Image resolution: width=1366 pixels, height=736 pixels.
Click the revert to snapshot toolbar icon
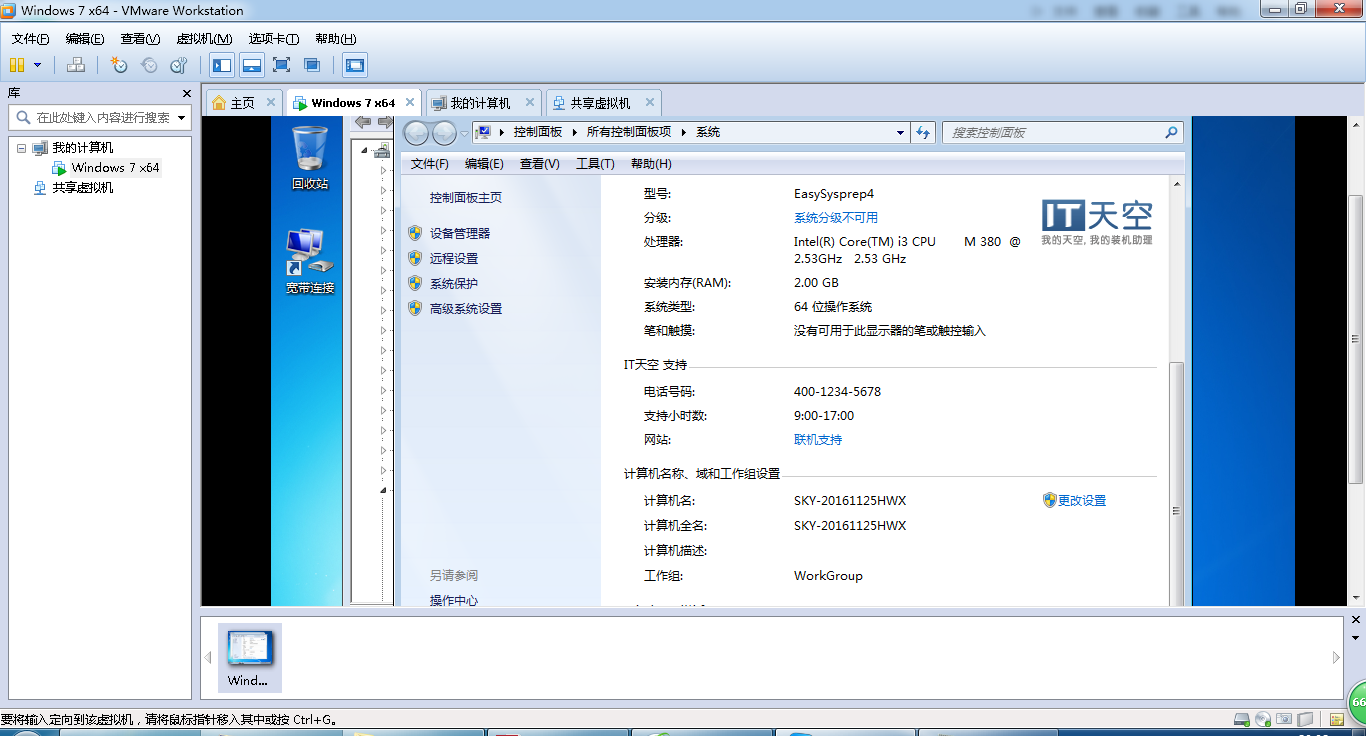[x=149, y=65]
